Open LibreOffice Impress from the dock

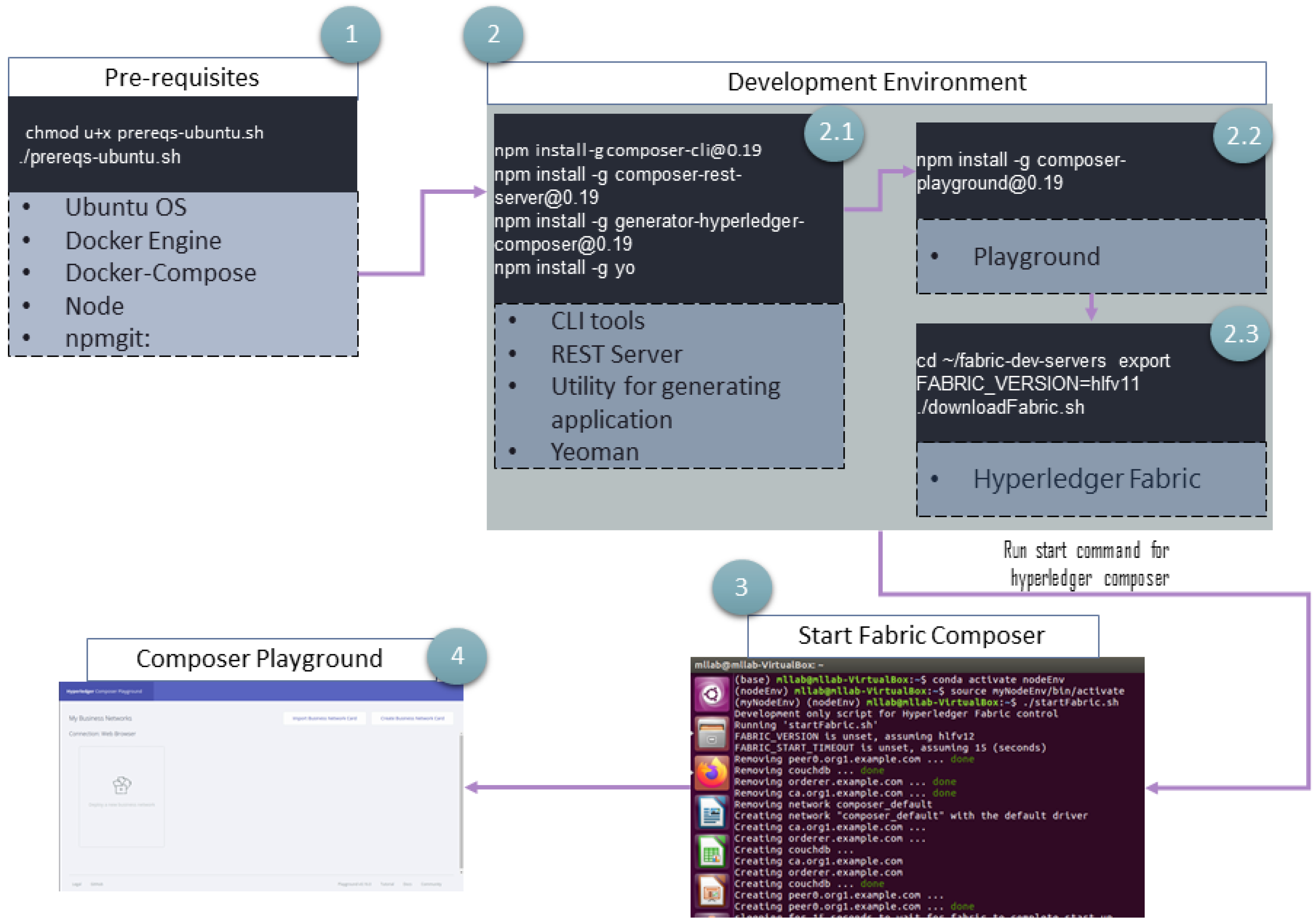click(711, 891)
